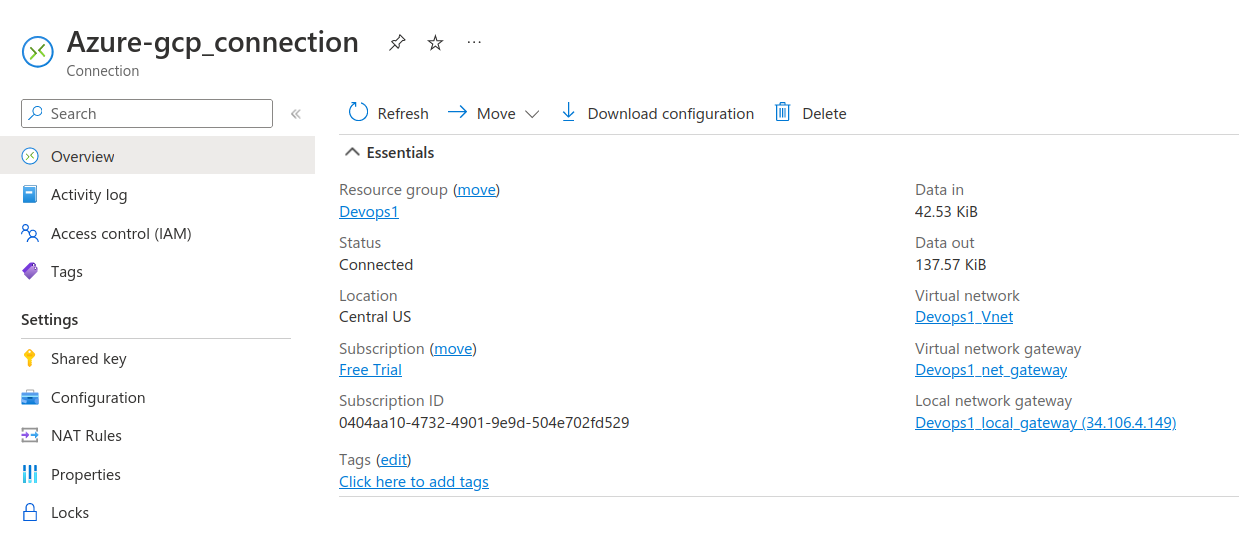This screenshot has height=536, width=1239.
Task: Click the Configuration toolbox icon
Action: pos(30,397)
